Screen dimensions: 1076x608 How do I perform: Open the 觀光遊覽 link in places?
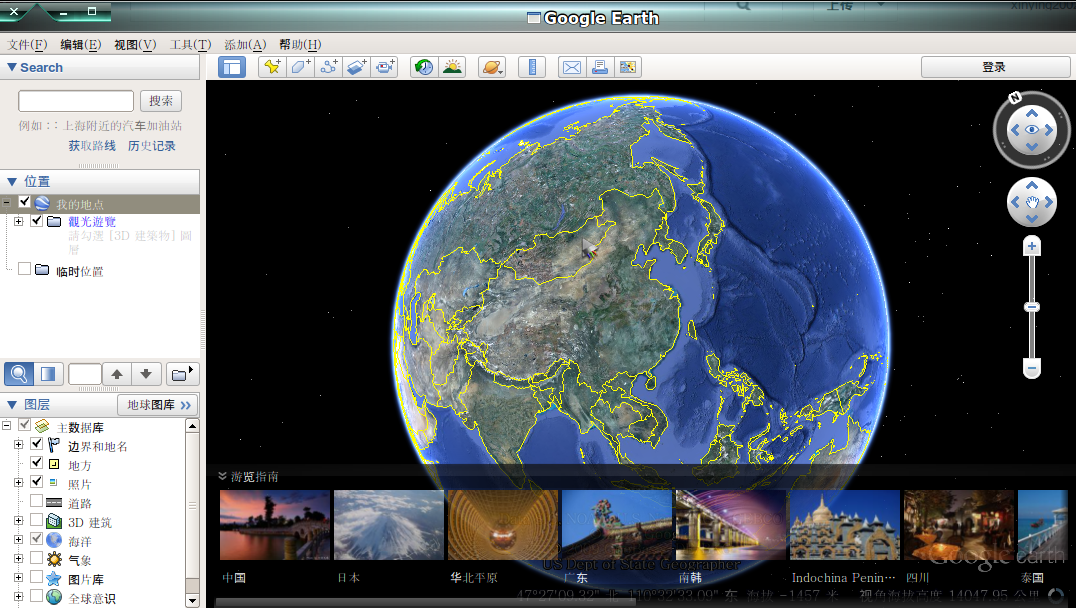click(92, 222)
